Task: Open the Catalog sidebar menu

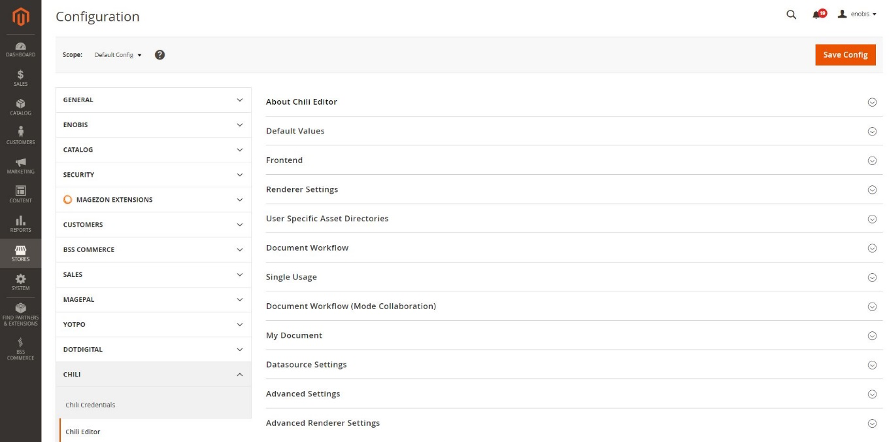Action: [21, 107]
